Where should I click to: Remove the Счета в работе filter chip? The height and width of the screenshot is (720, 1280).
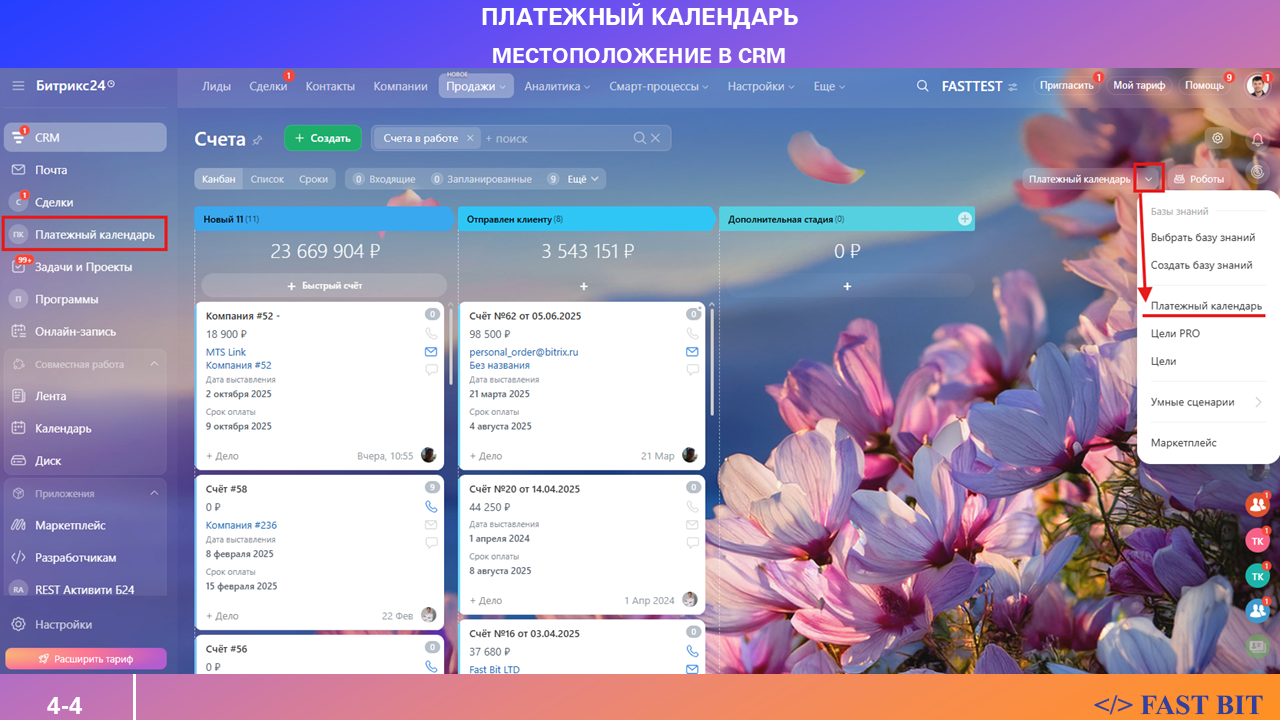471,138
